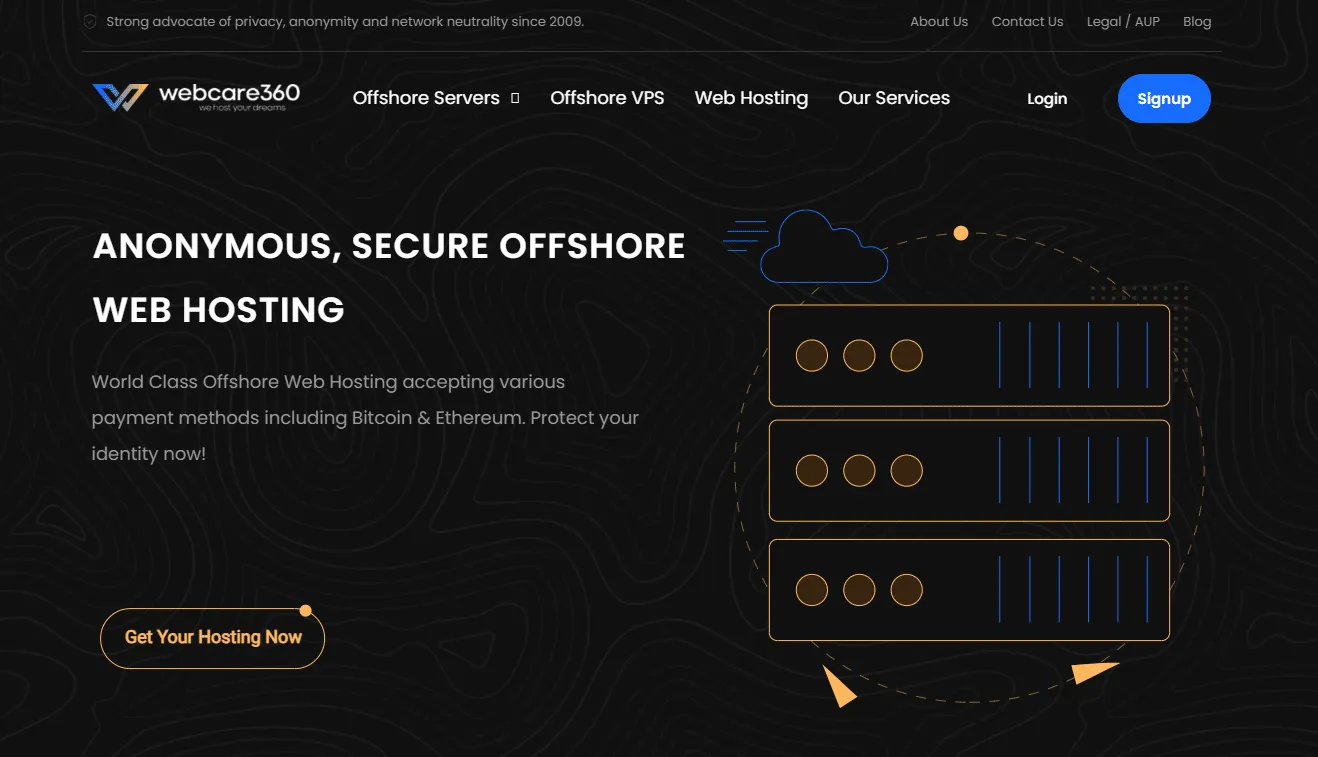Open the Our Services menu item
Viewport: 1318px width, 757px height.
click(894, 98)
